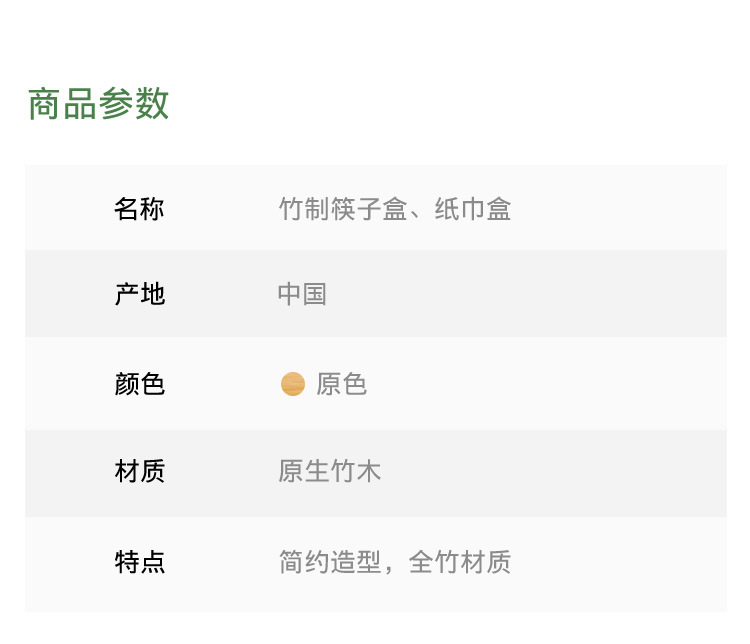Select the 中国 origin value
This screenshot has width=750, height=644.
click(302, 294)
